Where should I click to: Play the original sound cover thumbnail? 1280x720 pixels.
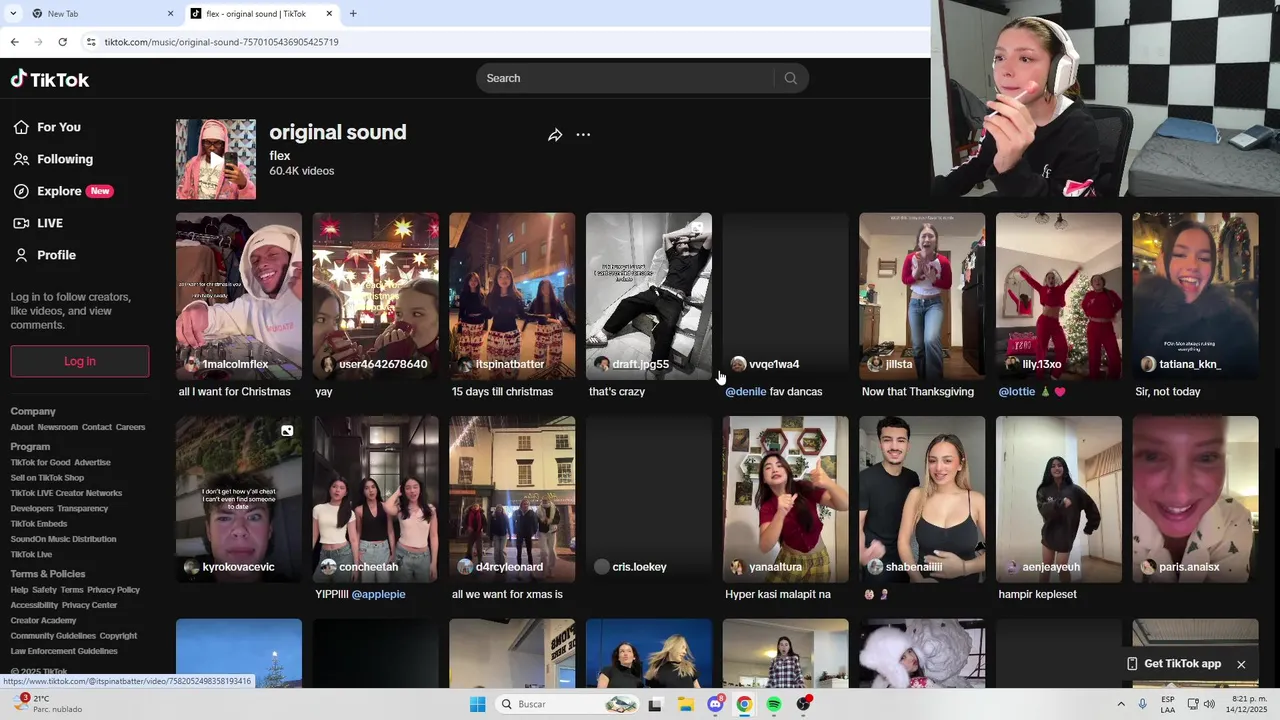[216, 159]
